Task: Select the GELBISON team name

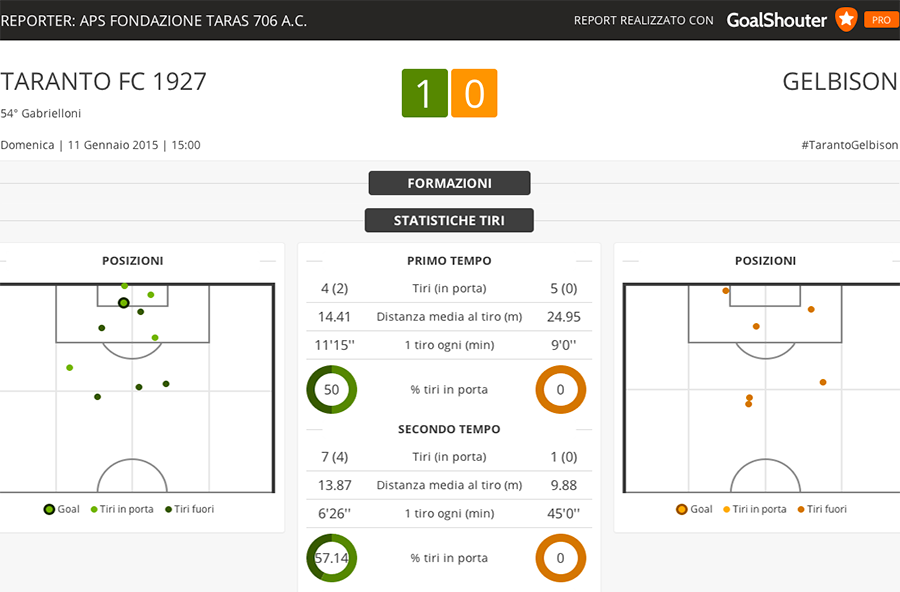Action: coord(840,82)
